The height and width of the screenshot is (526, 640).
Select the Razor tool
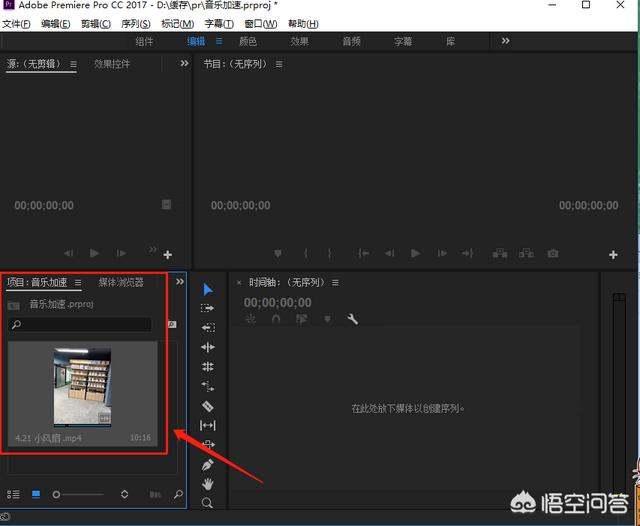tap(208, 406)
